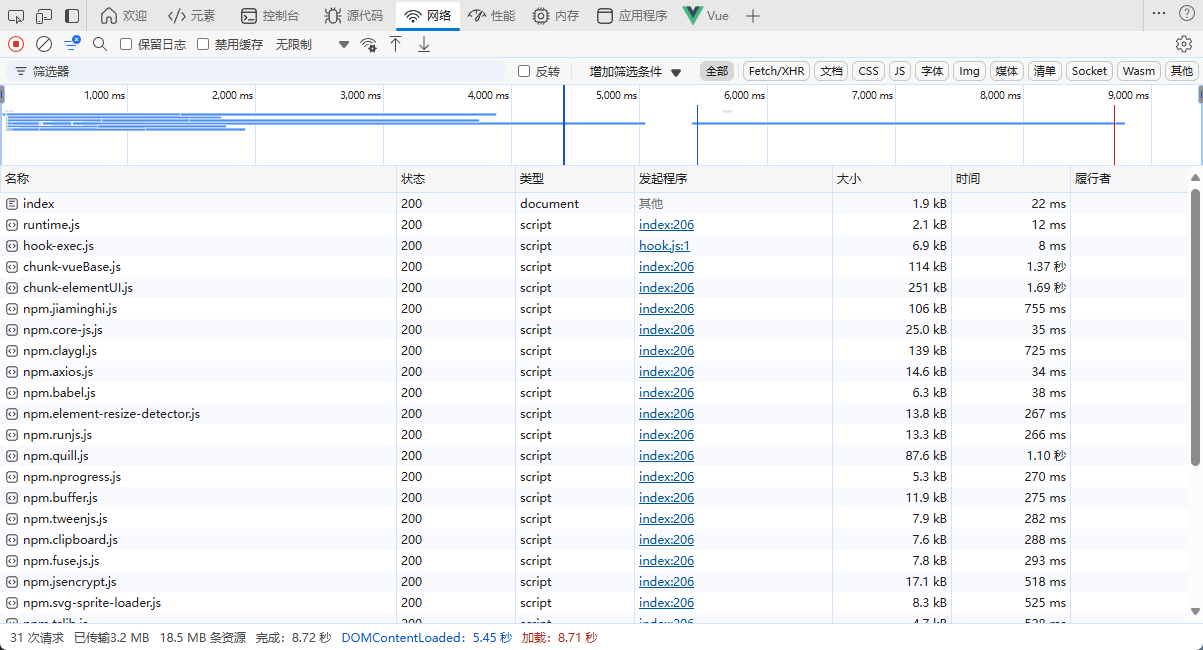Select the chunk-elementUI.js request
The width and height of the screenshot is (1203, 650).
pyautogui.click(x=594, y=288)
